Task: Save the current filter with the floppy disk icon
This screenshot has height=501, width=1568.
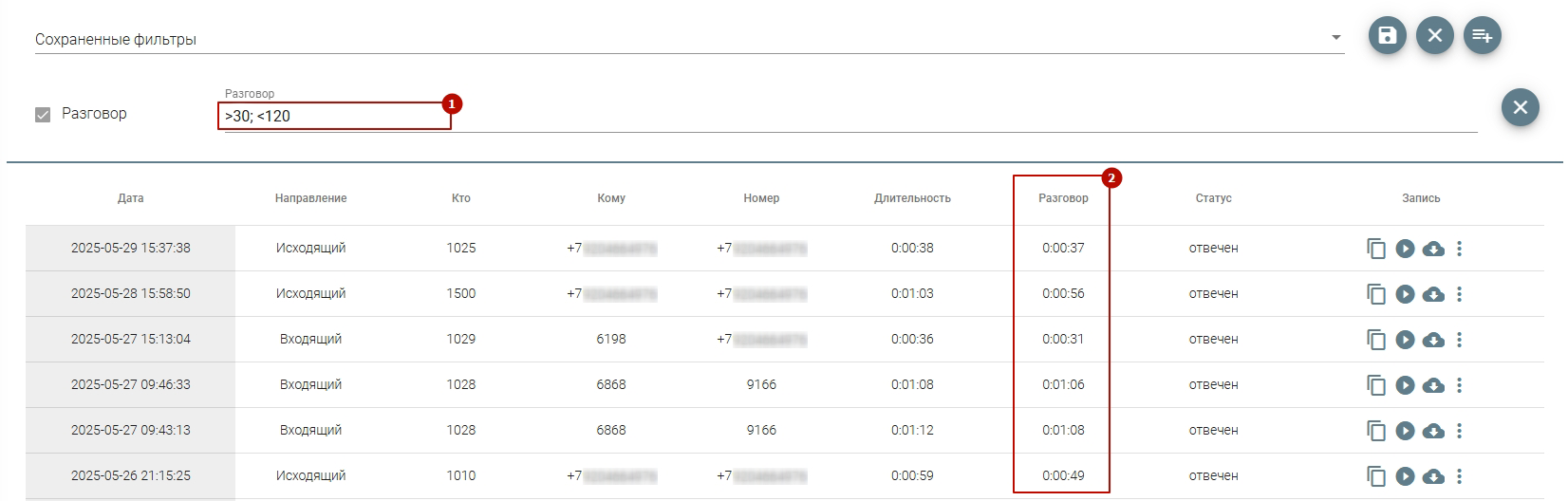Action: point(1387,36)
